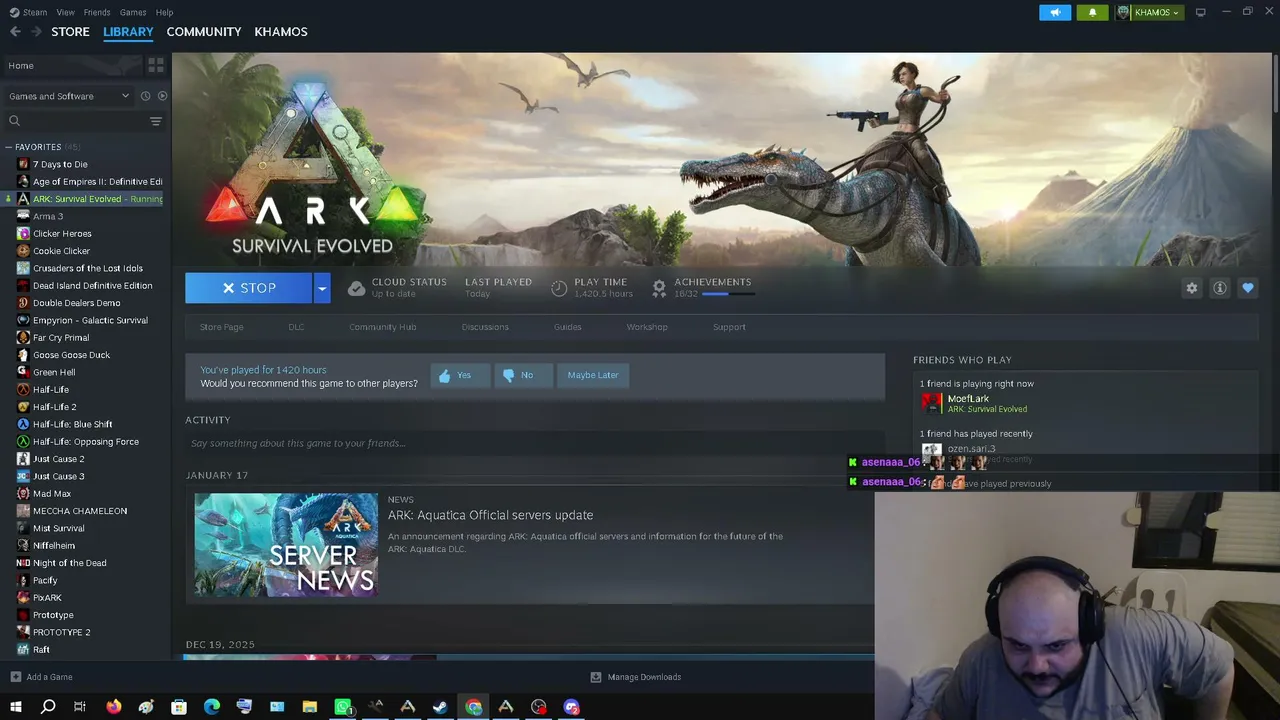Go to the Community tab
The width and height of the screenshot is (1280, 720).
point(204,32)
